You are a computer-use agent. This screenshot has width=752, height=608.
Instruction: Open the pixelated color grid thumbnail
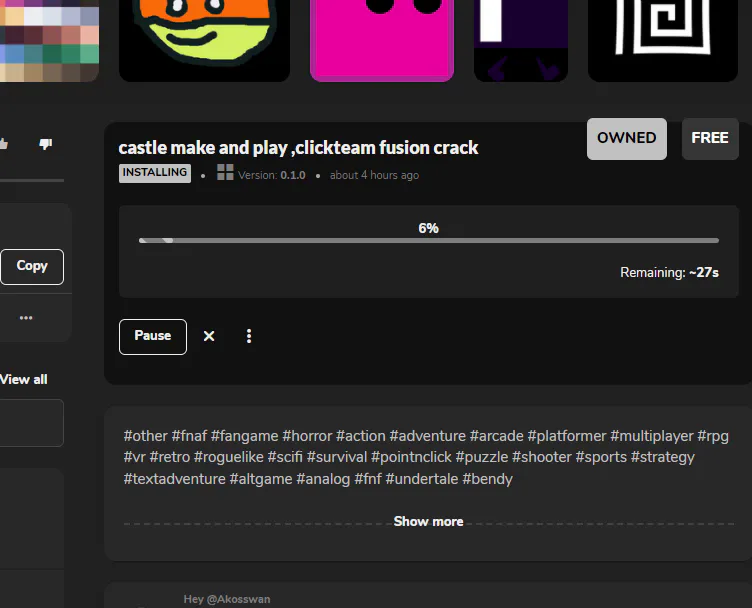coord(49,41)
